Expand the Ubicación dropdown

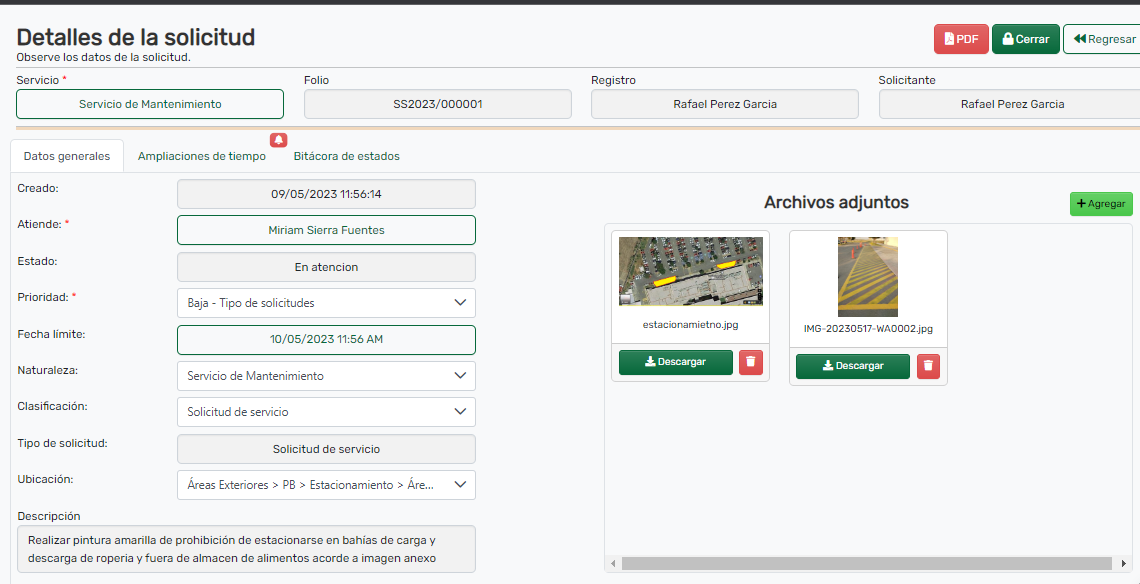(x=325, y=485)
